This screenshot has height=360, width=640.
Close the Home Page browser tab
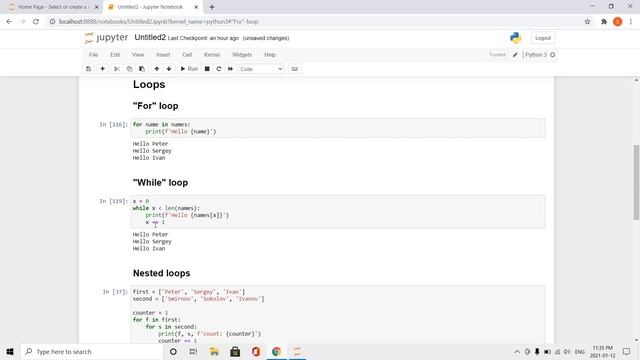pyautogui.click(x=96, y=7)
